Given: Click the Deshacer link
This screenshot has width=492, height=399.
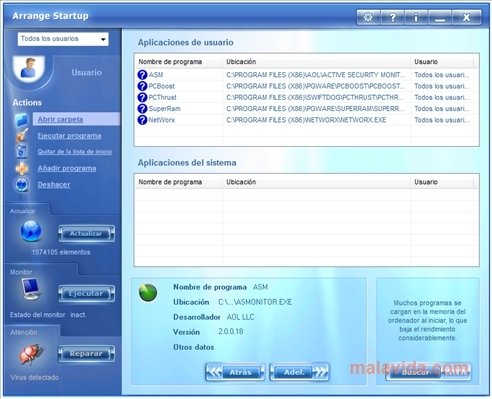Looking at the screenshot, I should click(x=54, y=184).
